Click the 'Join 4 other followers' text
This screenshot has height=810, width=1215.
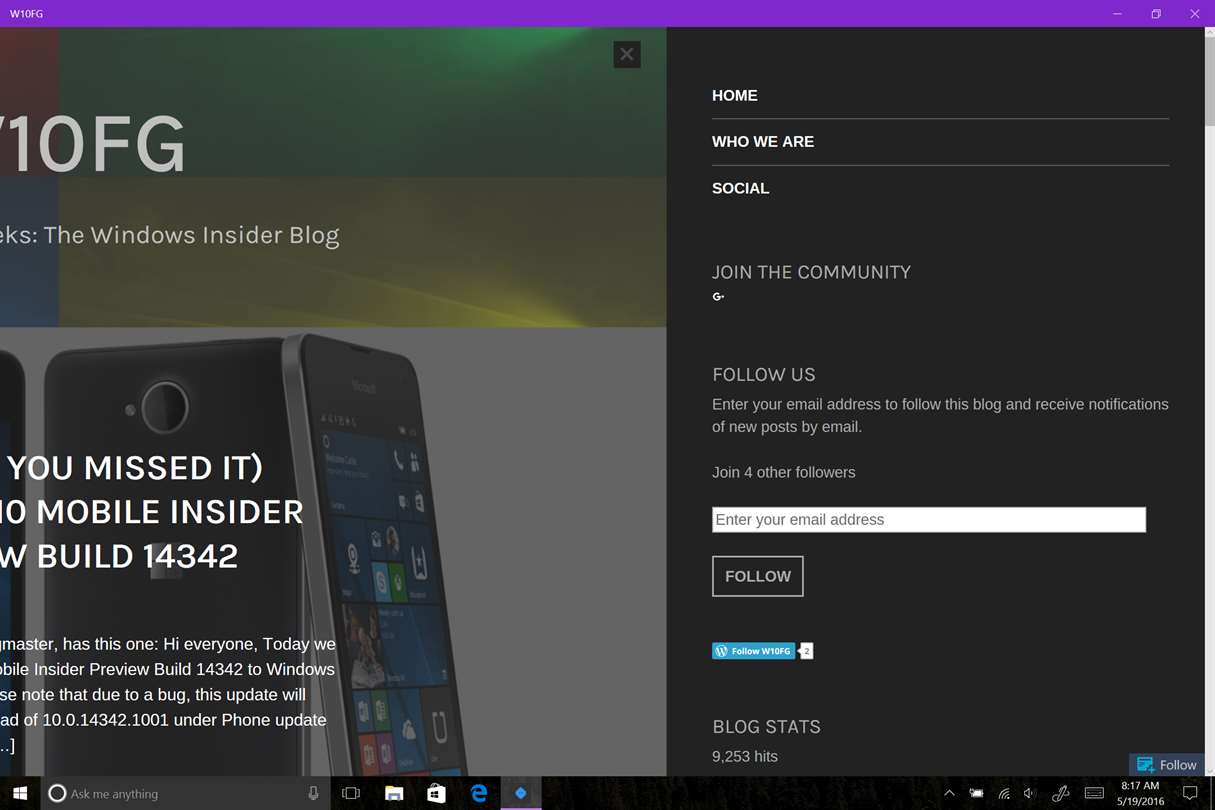pos(784,473)
